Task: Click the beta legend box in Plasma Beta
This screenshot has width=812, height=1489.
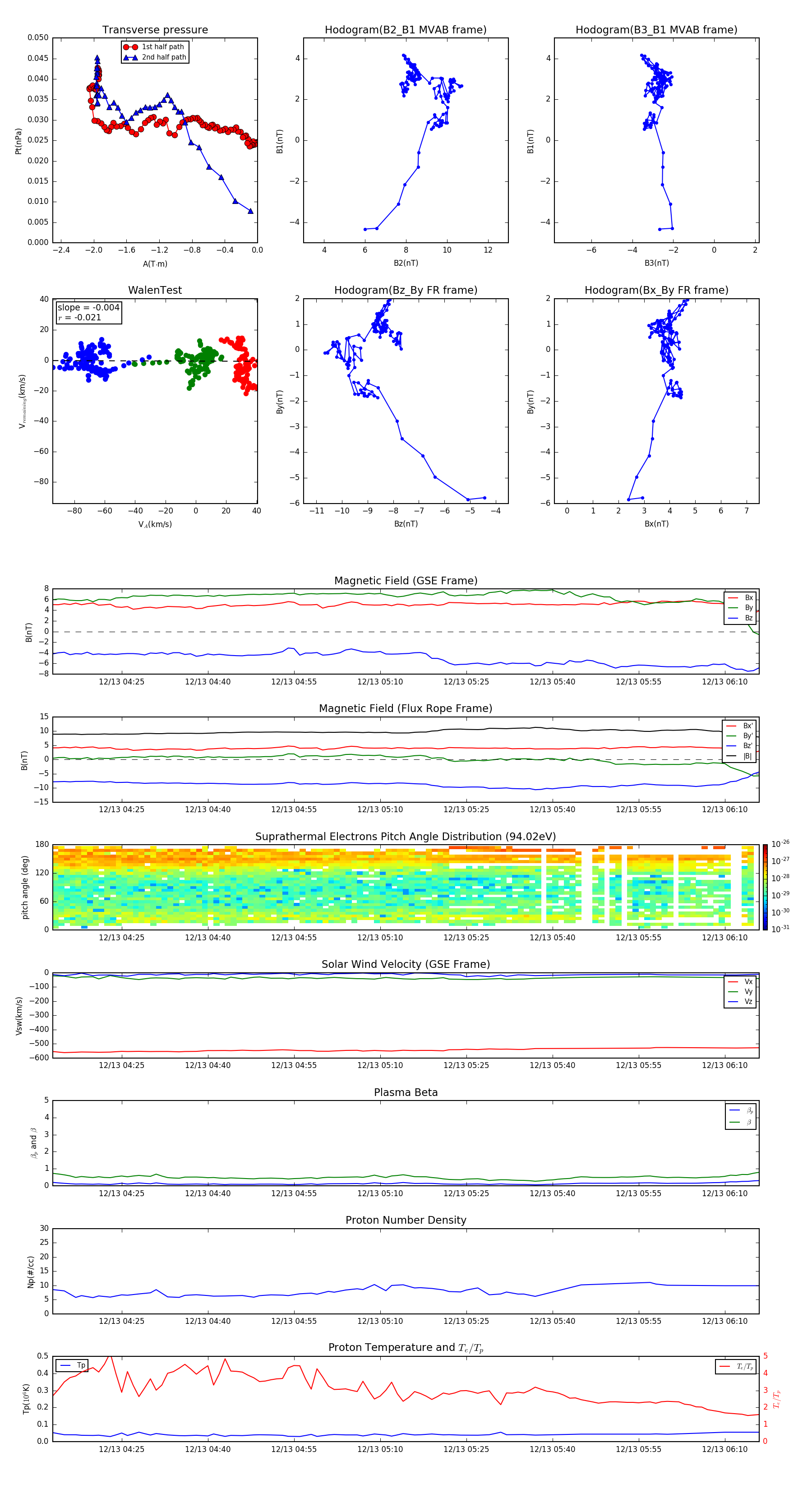Action: (x=740, y=1117)
